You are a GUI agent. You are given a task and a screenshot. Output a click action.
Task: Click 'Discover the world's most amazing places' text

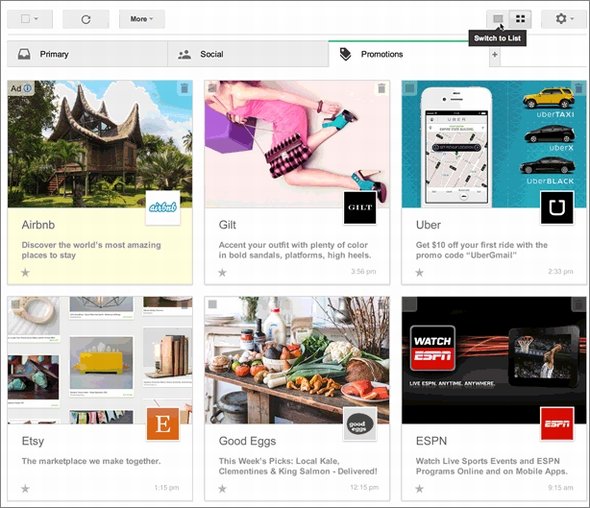(x=91, y=250)
